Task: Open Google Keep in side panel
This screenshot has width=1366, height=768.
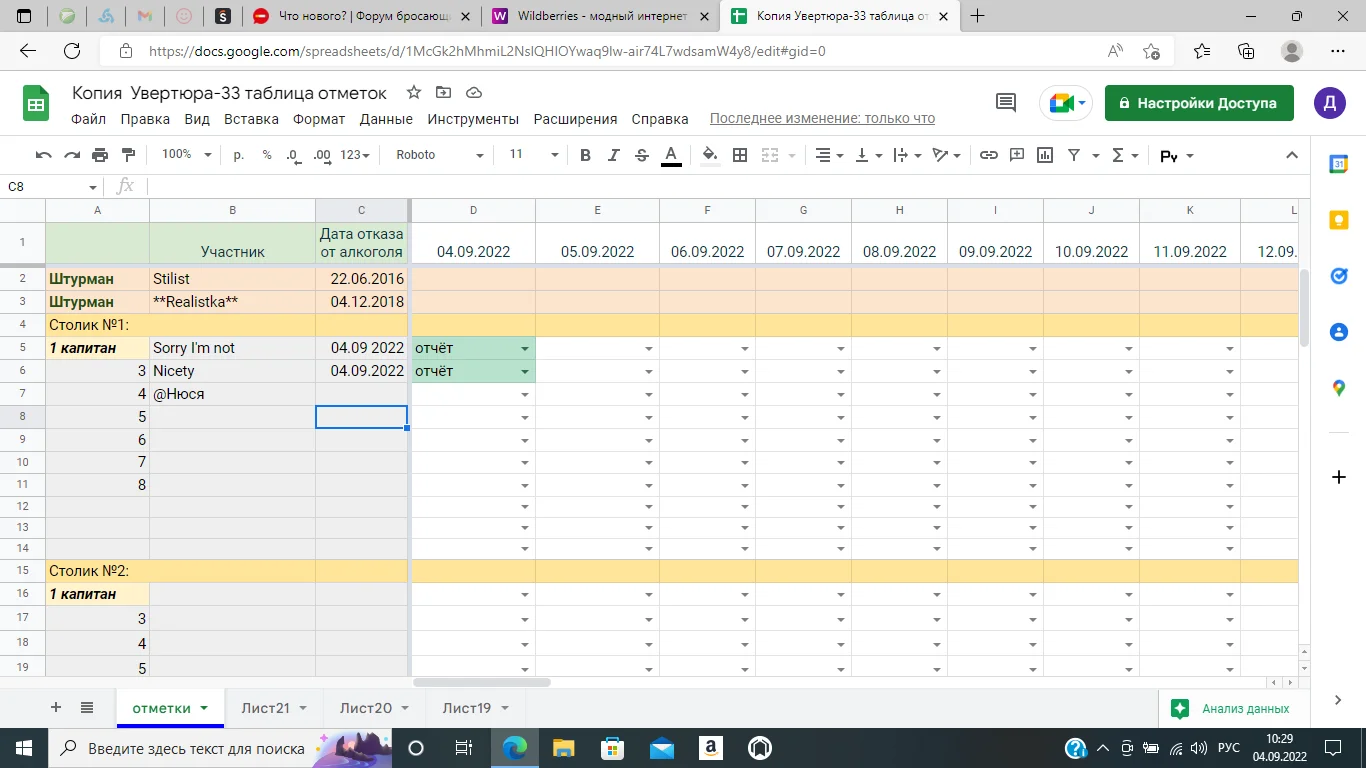Action: click(x=1338, y=220)
